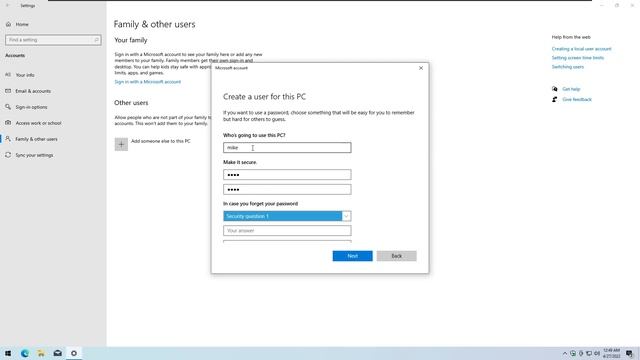
Task: Click the username field containing mike
Action: click(287, 148)
